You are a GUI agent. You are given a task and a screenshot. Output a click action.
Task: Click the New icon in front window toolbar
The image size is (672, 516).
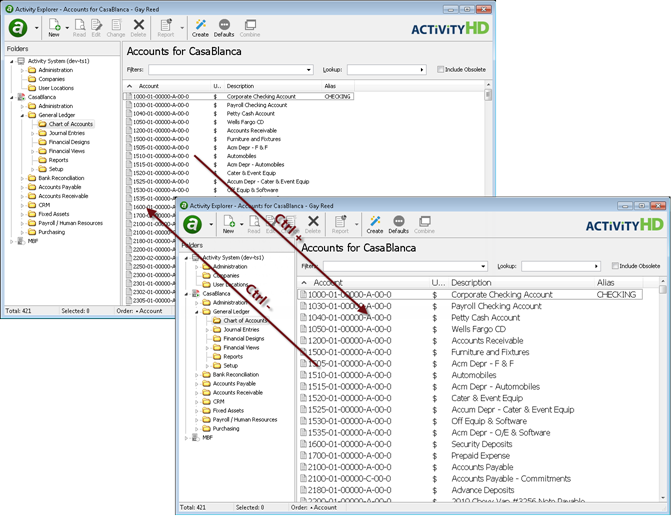click(228, 224)
